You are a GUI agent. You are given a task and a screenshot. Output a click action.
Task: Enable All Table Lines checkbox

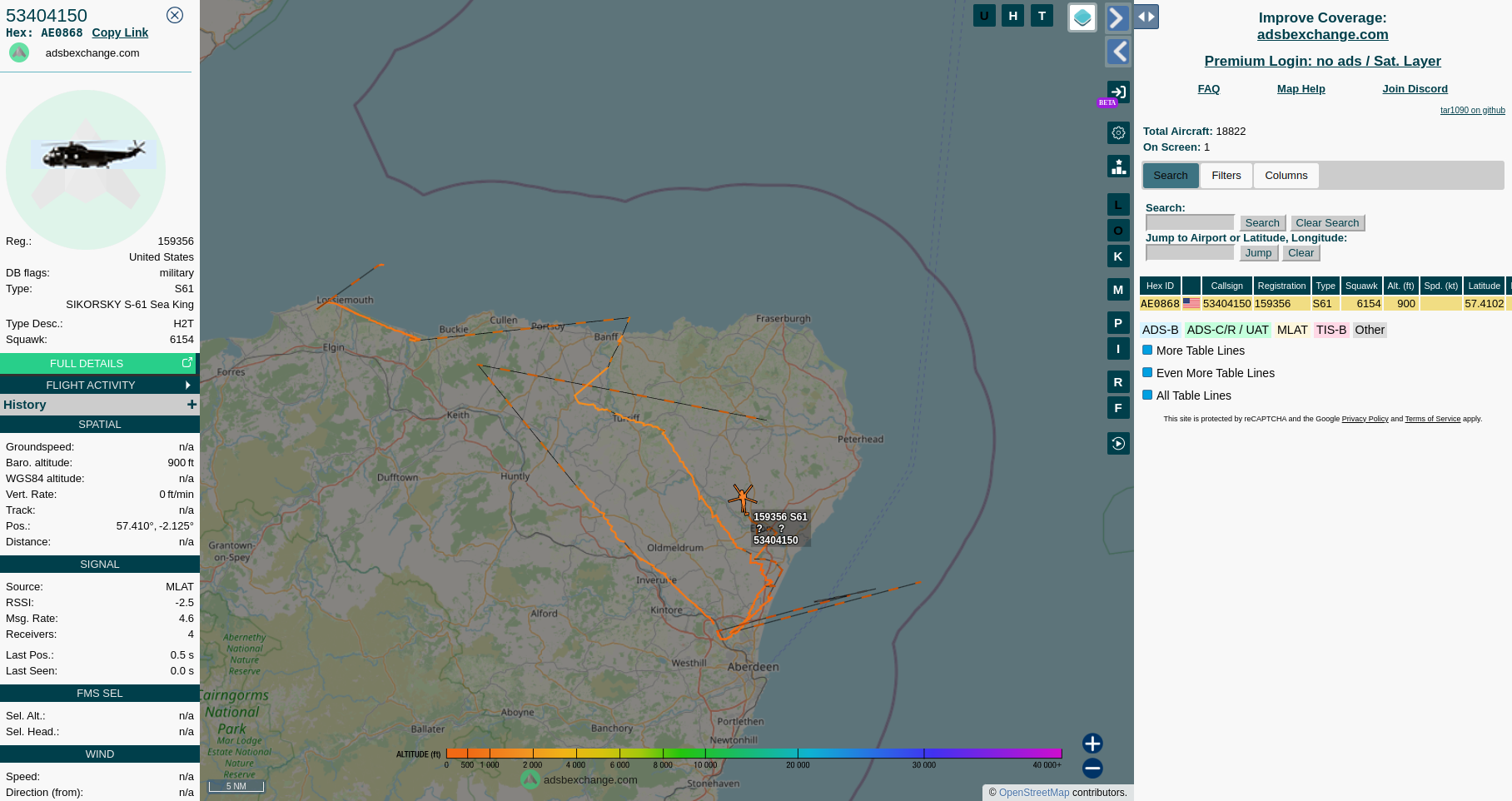click(x=1147, y=396)
